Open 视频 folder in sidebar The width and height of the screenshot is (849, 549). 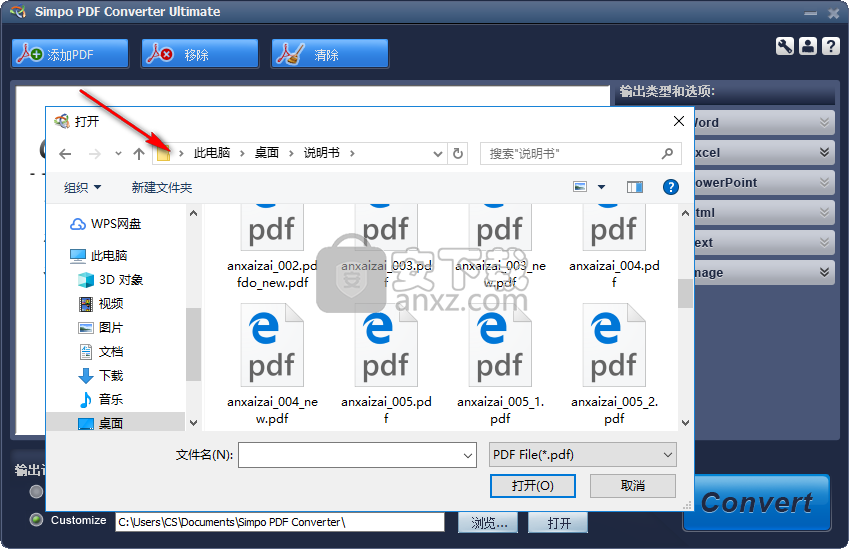point(101,303)
